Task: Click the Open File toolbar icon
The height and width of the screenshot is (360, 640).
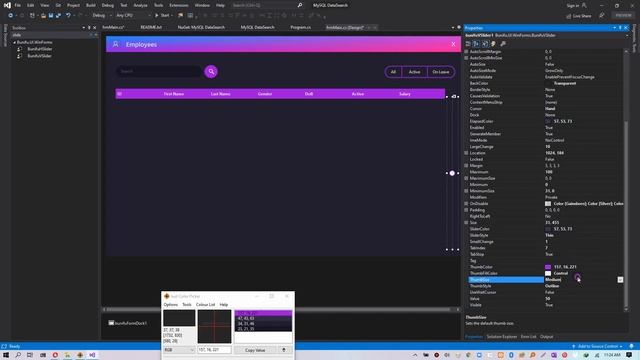Action: pos(43,16)
